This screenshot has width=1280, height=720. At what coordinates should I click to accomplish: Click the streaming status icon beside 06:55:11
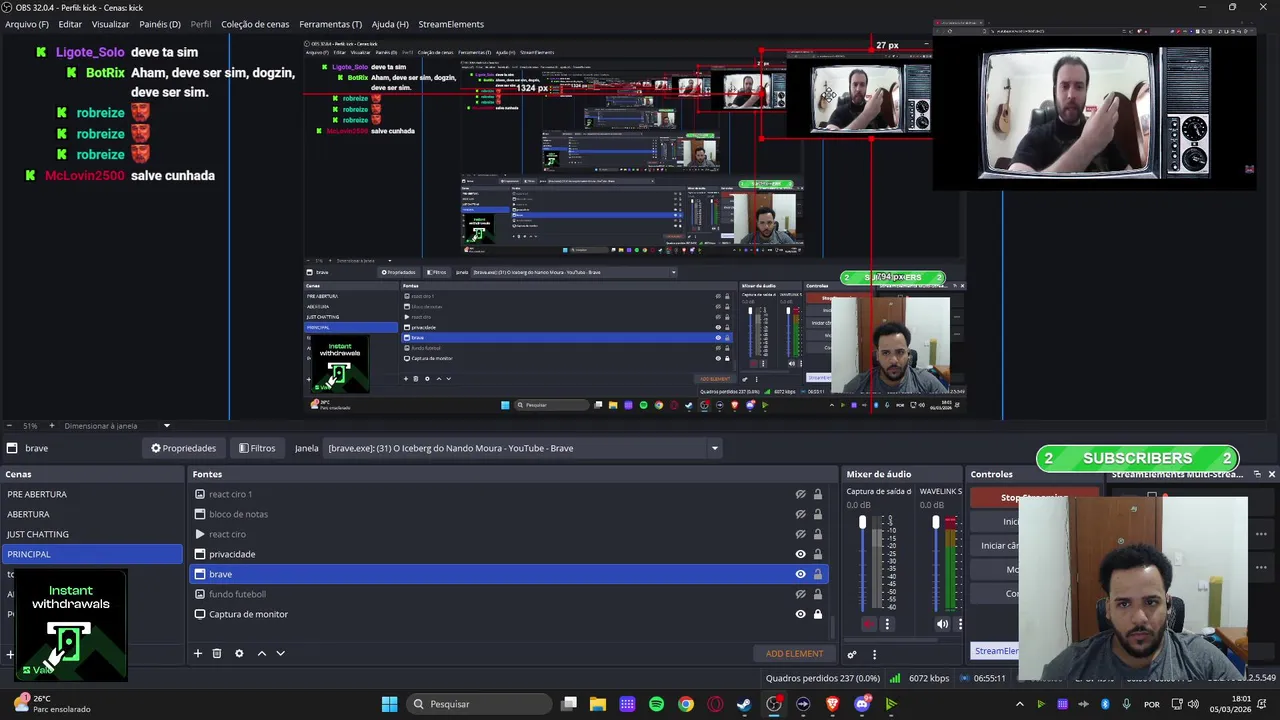pyautogui.click(x=964, y=678)
